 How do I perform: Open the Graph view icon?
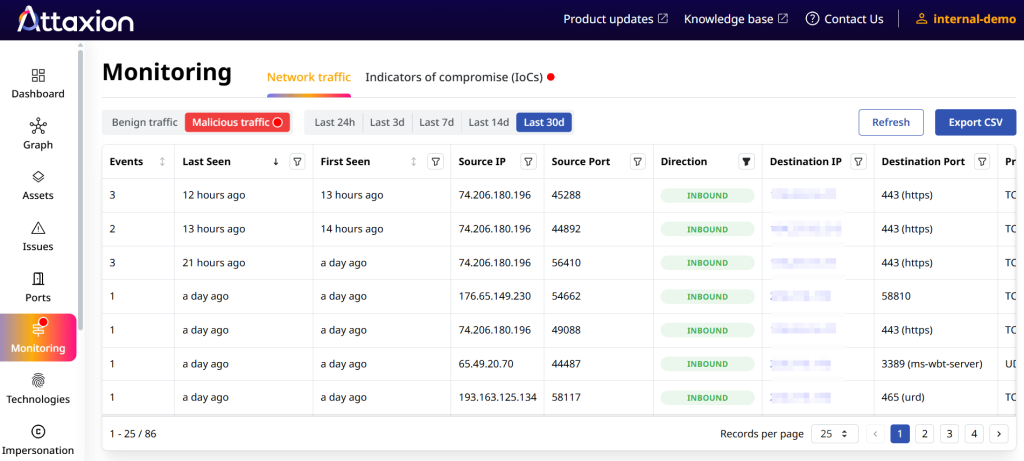[x=38, y=125]
